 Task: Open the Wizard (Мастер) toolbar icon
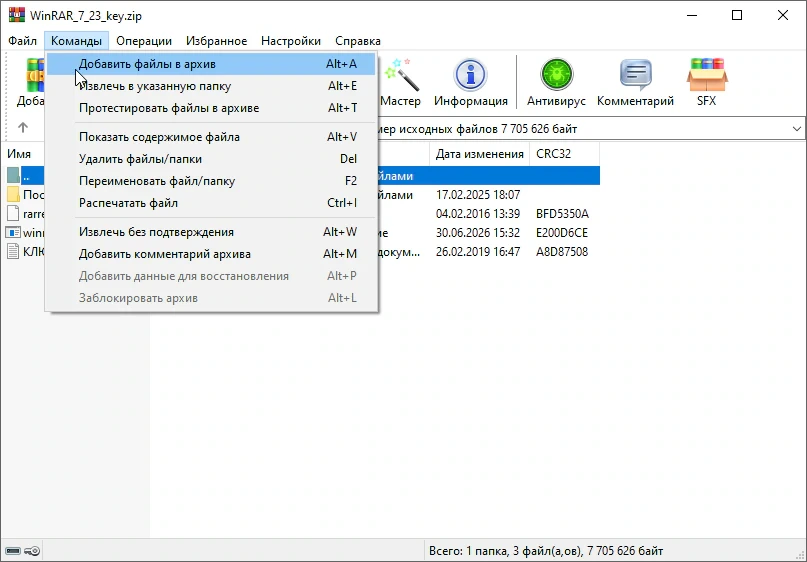click(x=400, y=81)
